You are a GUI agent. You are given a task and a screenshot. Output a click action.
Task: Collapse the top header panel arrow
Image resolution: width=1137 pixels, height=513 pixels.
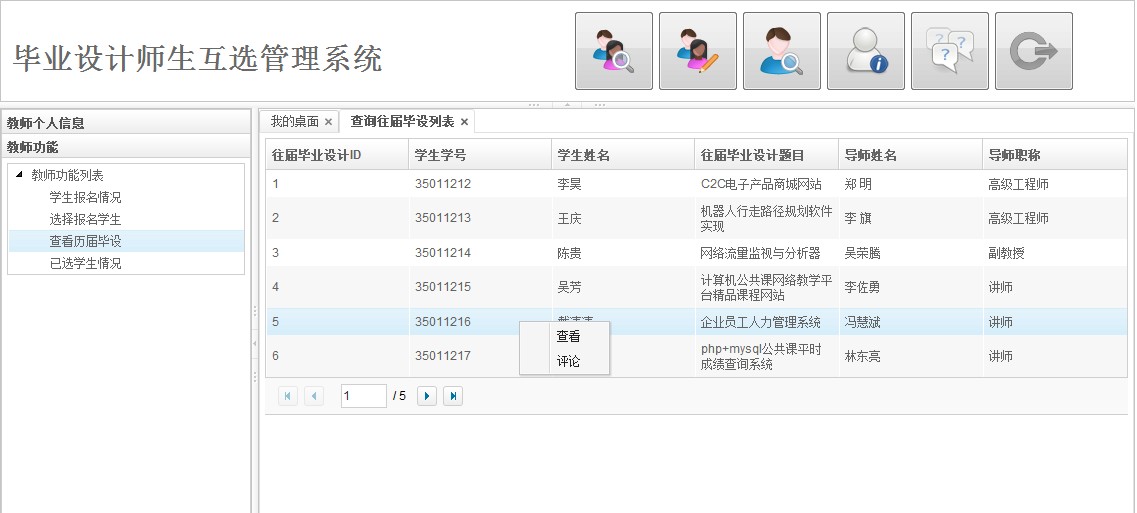[x=568, y=104]
